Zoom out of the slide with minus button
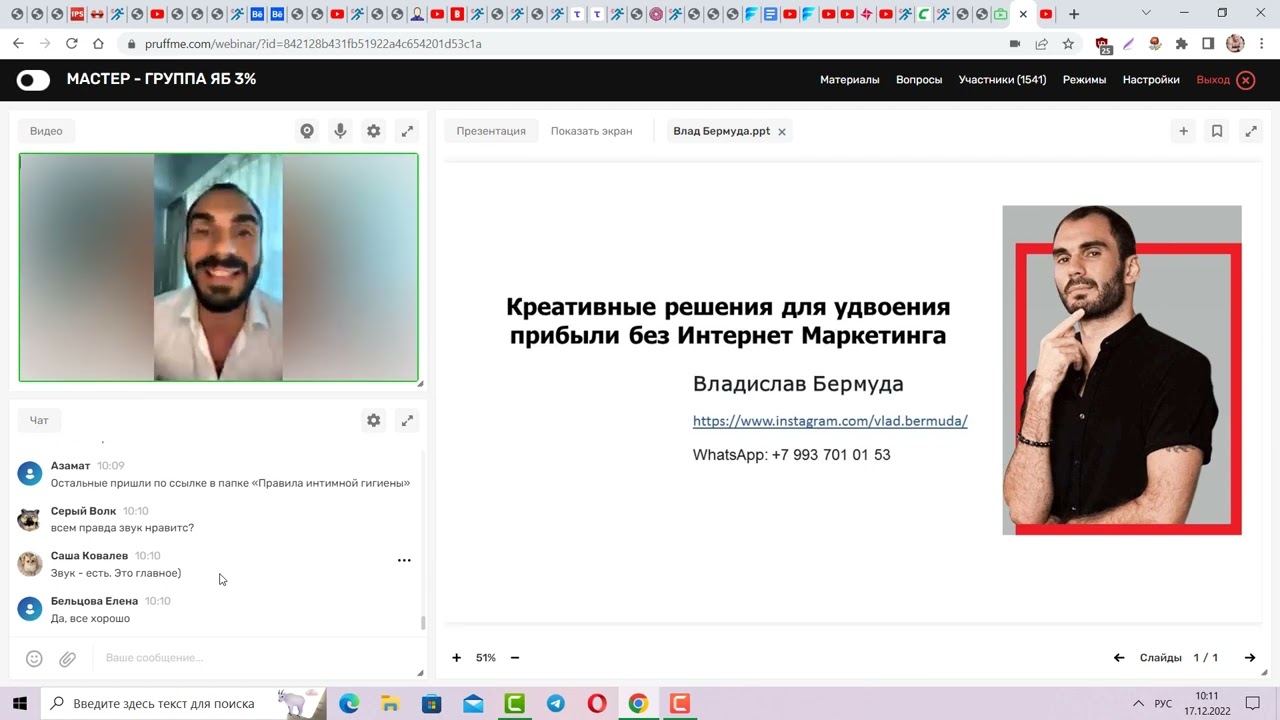The width and height of the screenshot is (1280, 720). [515, 658]
